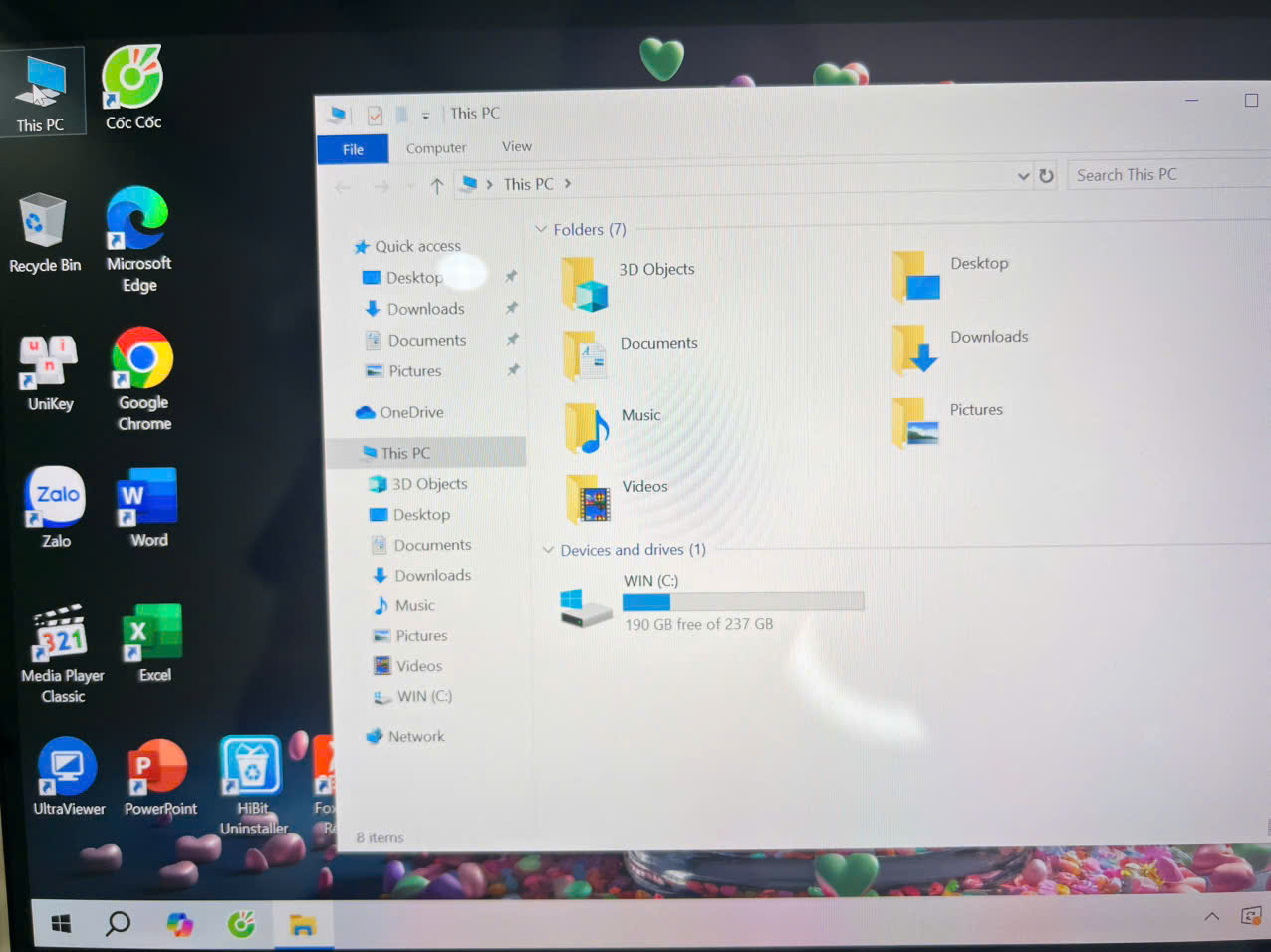Select the WIN (C:) drive usage bar
This screenshot has width=1271, height=952.
[x=742, y=601]
